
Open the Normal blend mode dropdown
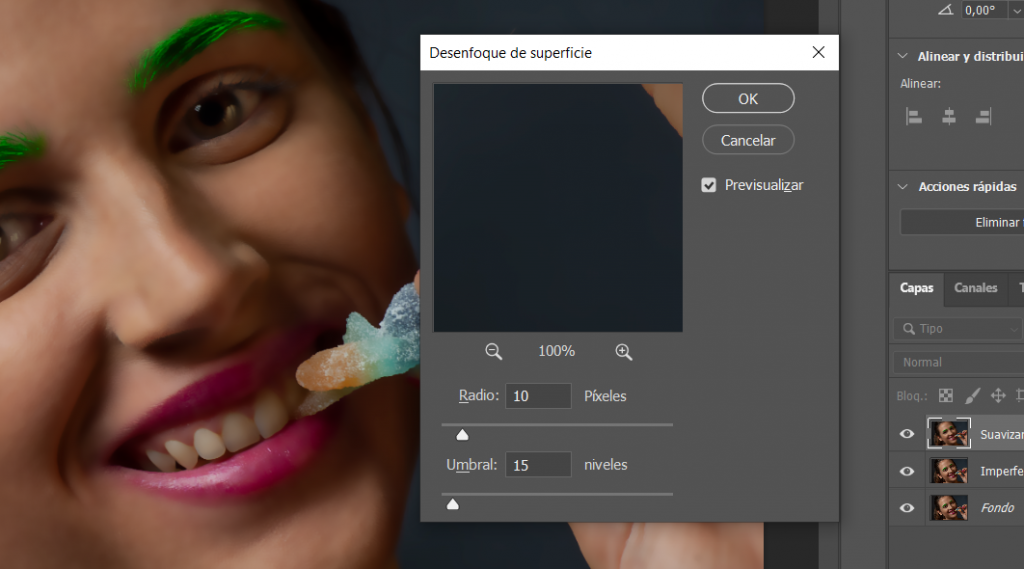[958, 362]
